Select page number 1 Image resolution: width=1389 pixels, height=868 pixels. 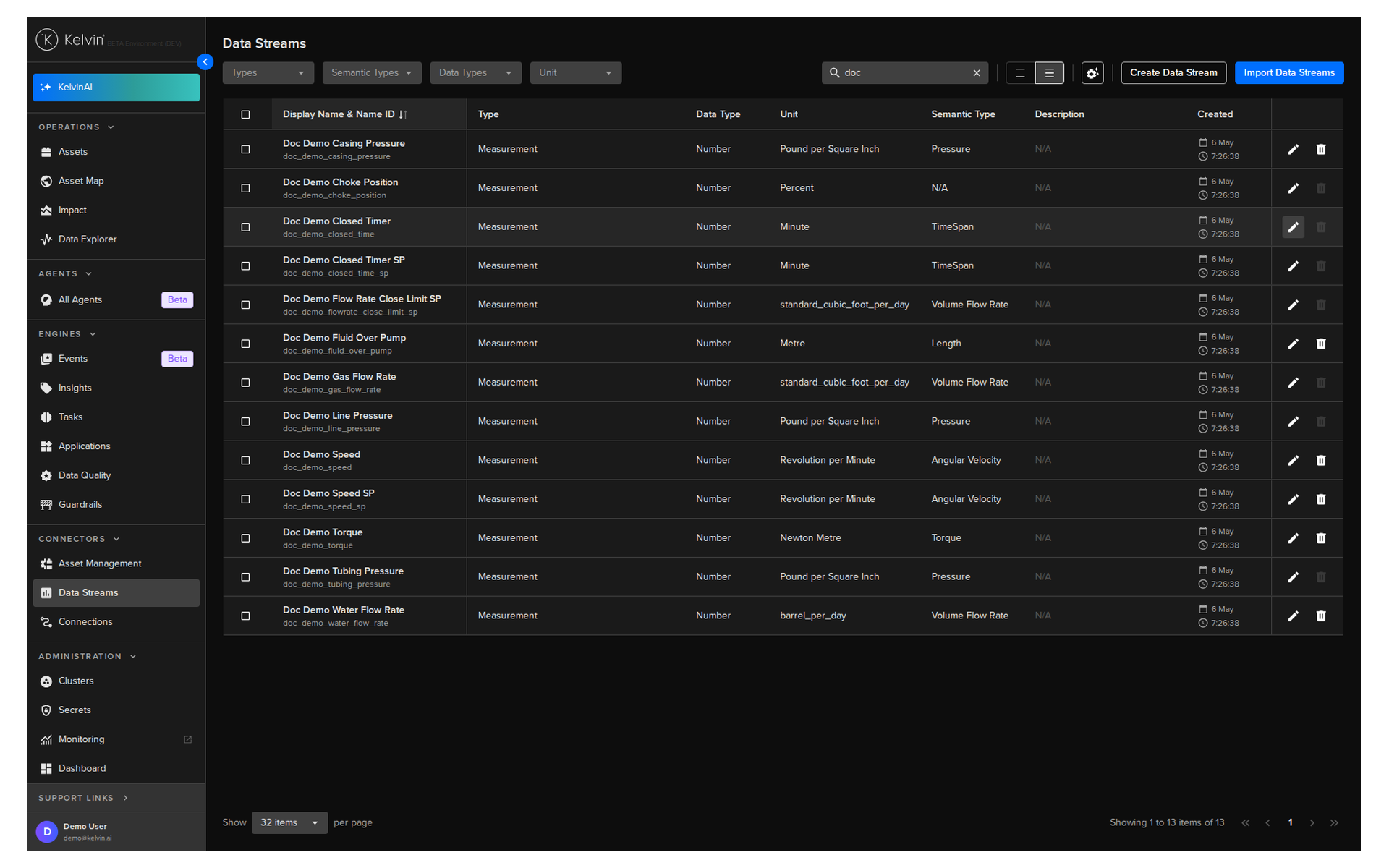(1290, 823)
